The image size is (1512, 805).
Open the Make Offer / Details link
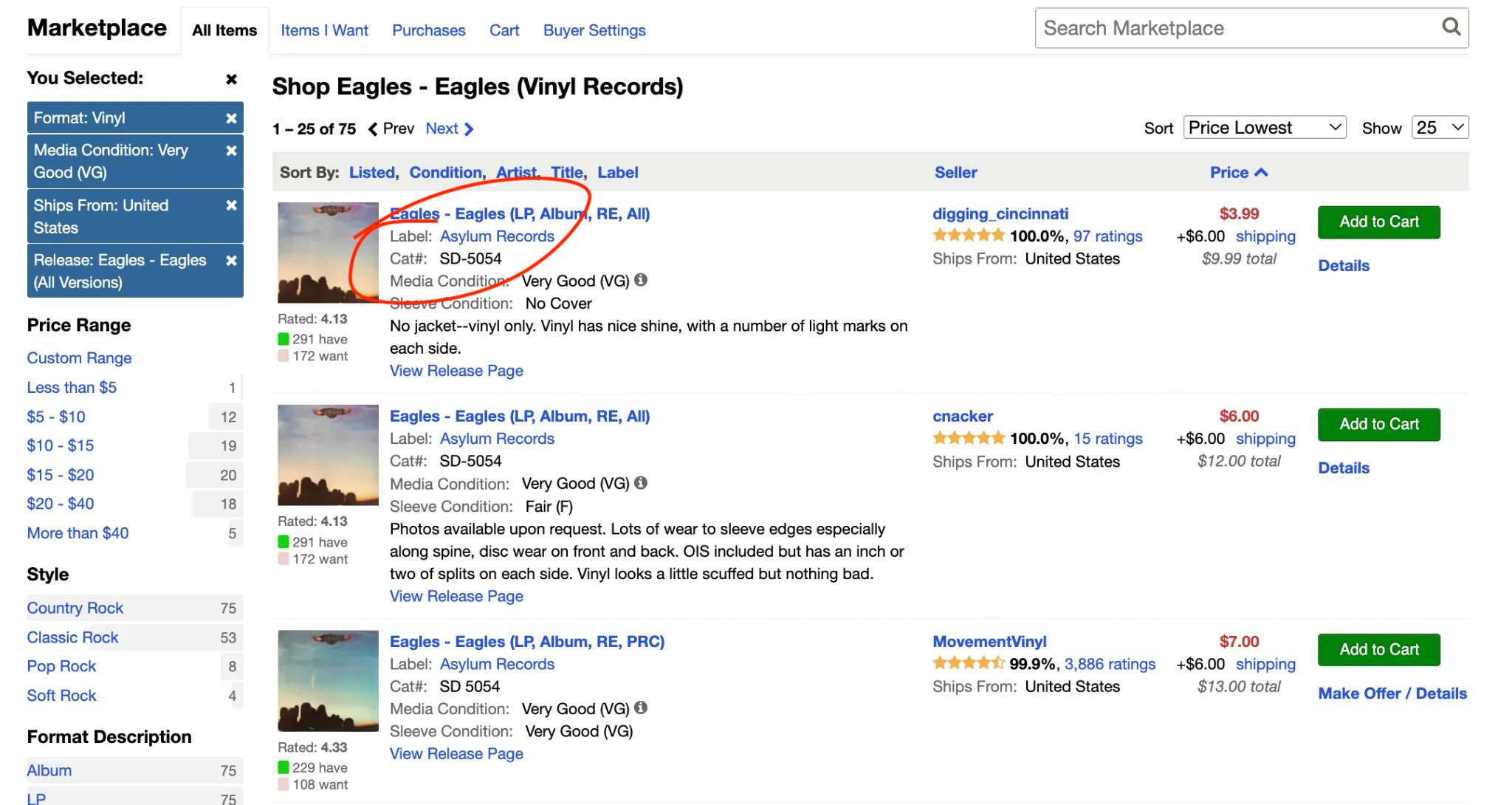pyautogui.click(x=1392, y=693)
